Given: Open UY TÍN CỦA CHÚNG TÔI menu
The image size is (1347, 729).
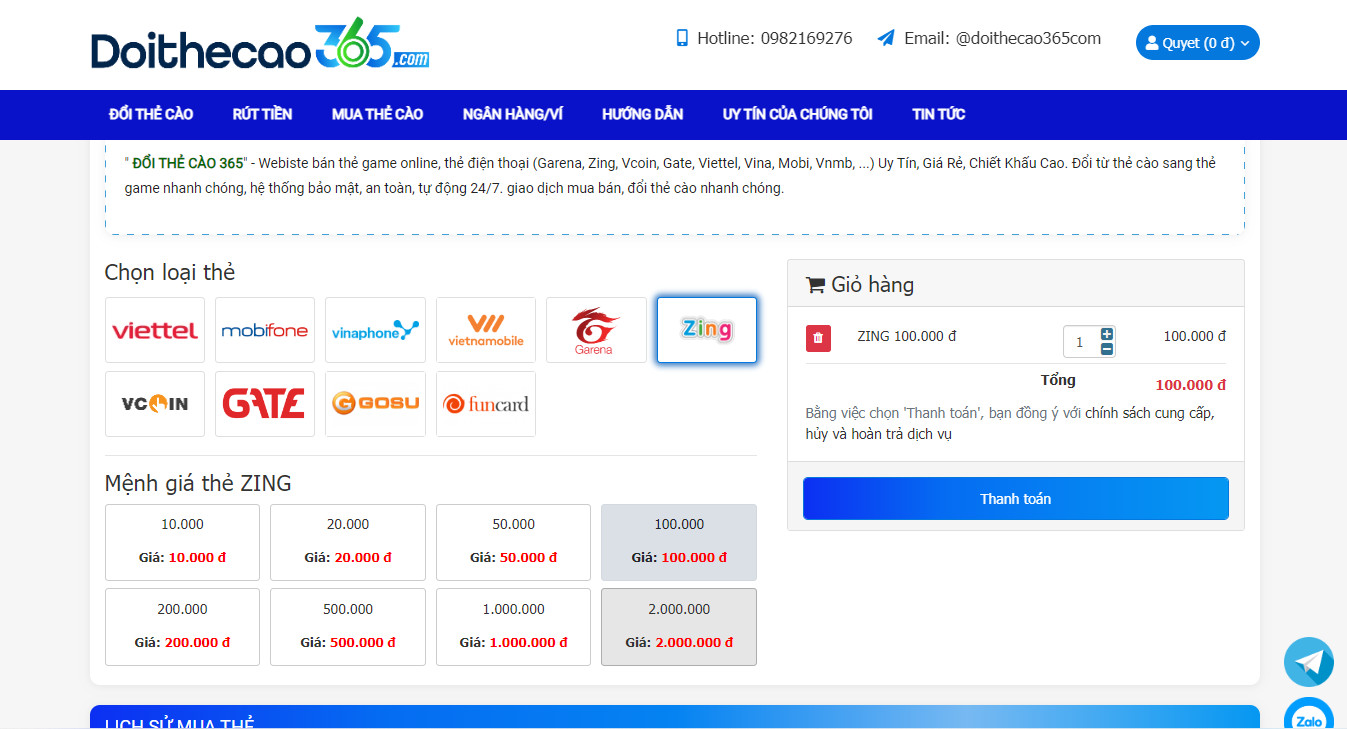Looking at the screenshot, I should (x=797, y=114).
